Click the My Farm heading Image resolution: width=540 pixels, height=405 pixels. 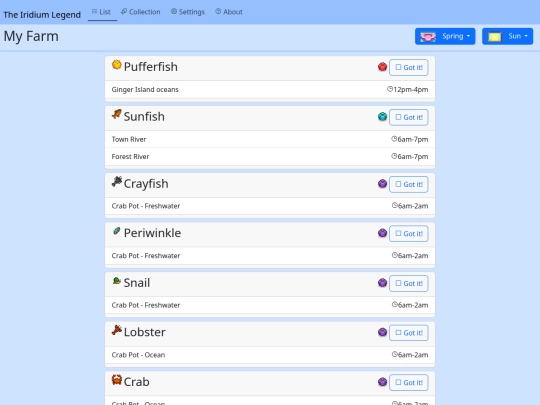(x=31, y=36)
